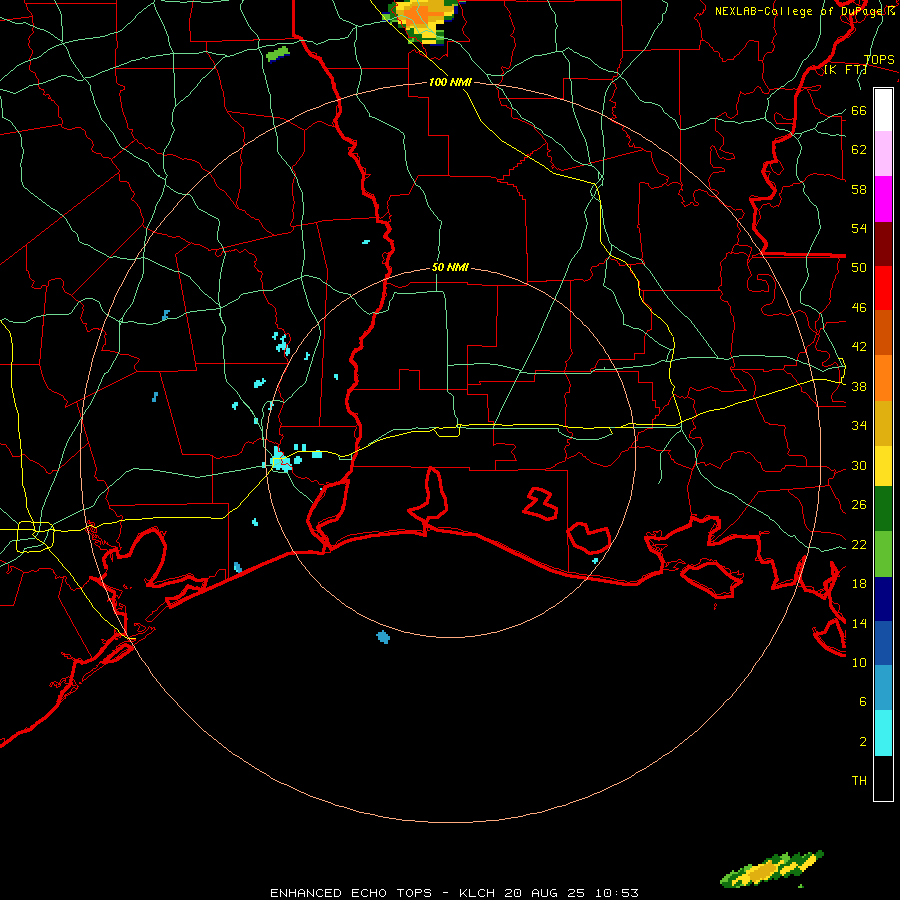Click the 38 value on the legend
900x900 pixels.
click(859, 386)
